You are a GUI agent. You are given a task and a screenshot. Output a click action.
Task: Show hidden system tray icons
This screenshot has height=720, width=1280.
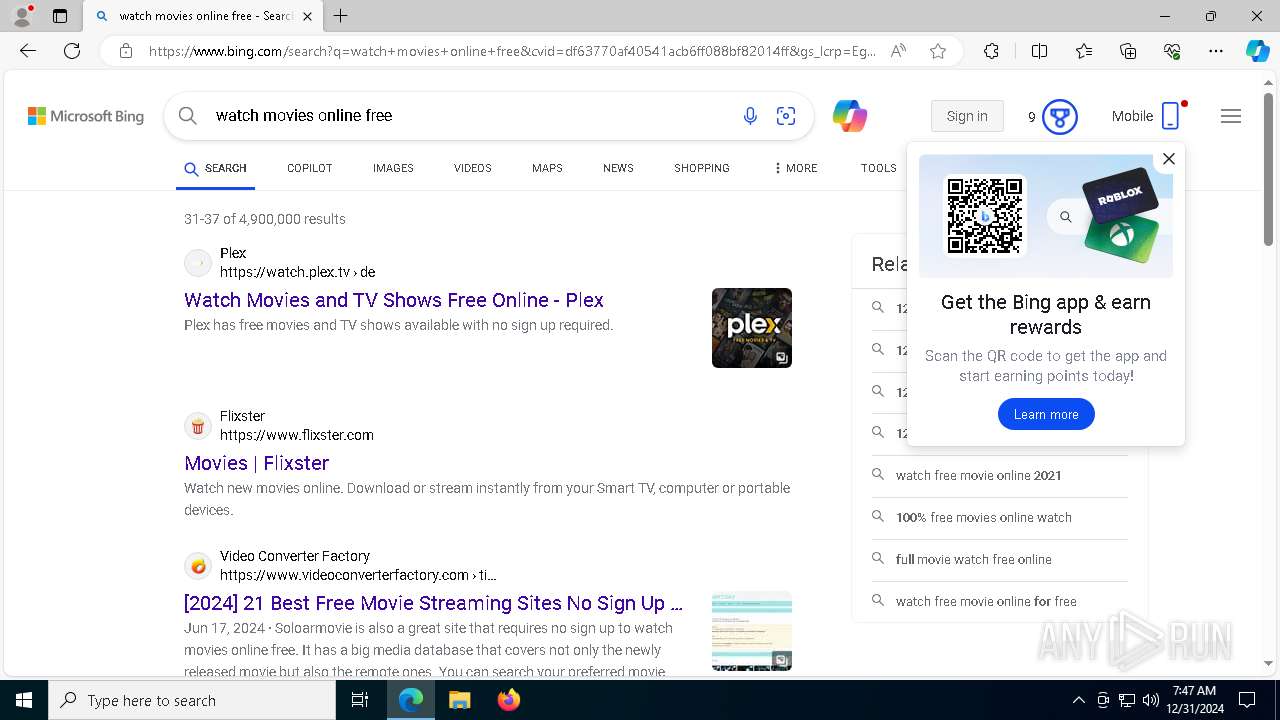[1078, 700]
